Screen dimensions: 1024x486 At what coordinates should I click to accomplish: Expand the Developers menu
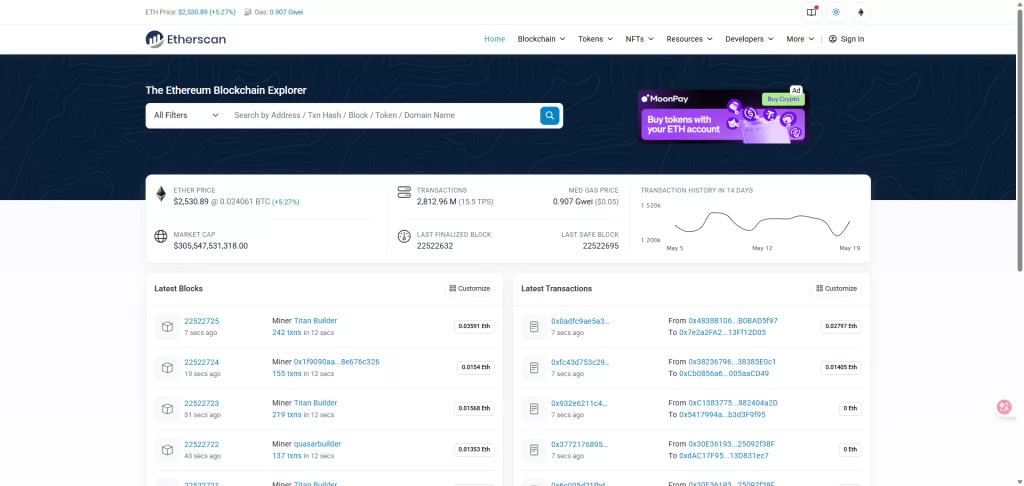click(x=749, y=39)
